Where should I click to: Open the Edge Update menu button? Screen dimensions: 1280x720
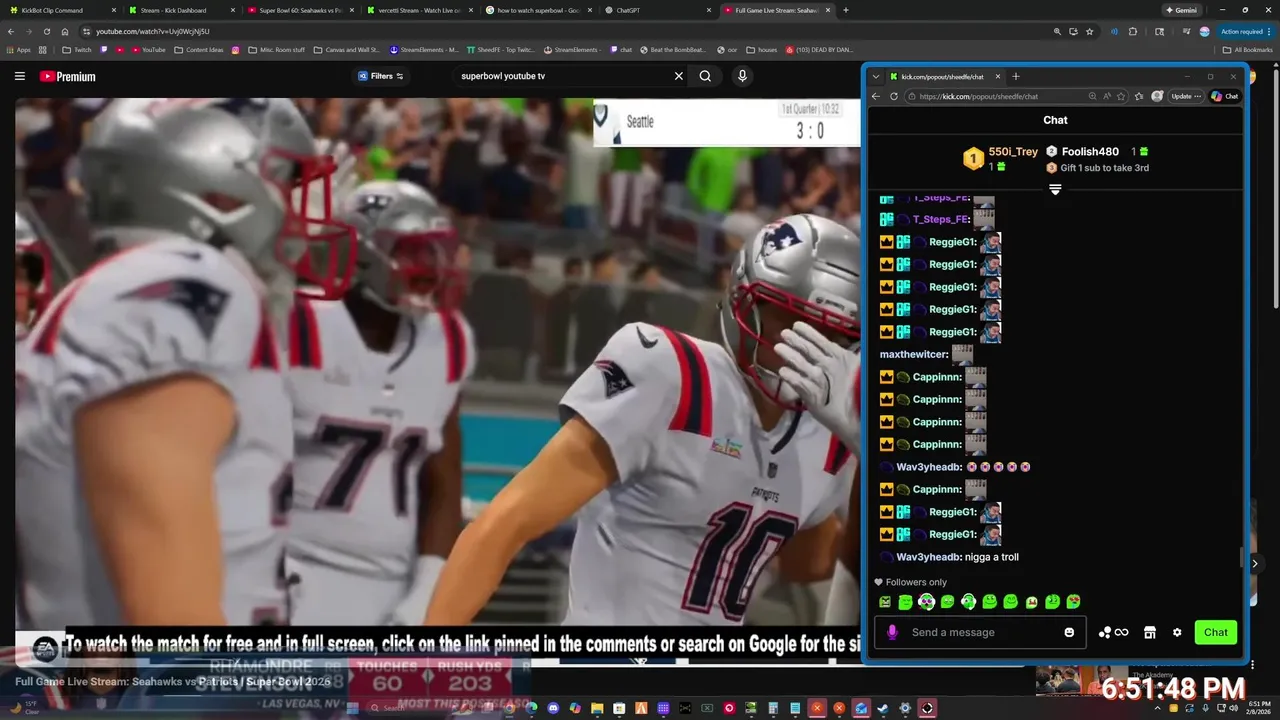pos(1186,96)
